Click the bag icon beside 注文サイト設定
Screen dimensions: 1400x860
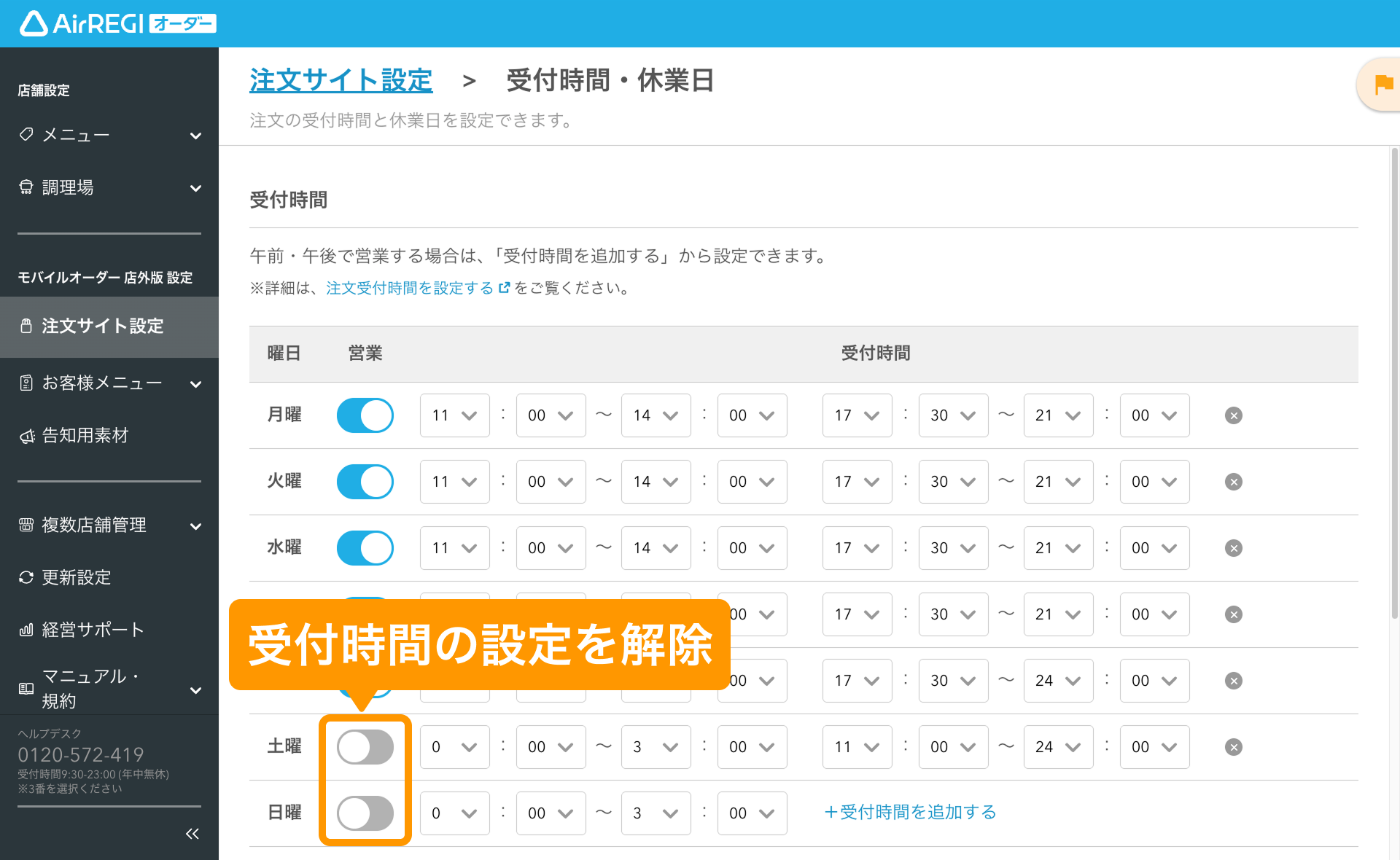26,326
